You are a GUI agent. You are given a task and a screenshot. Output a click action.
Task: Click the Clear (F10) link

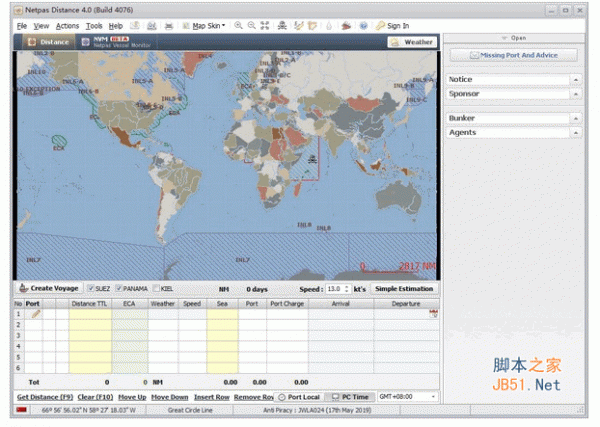pos(95,397)
